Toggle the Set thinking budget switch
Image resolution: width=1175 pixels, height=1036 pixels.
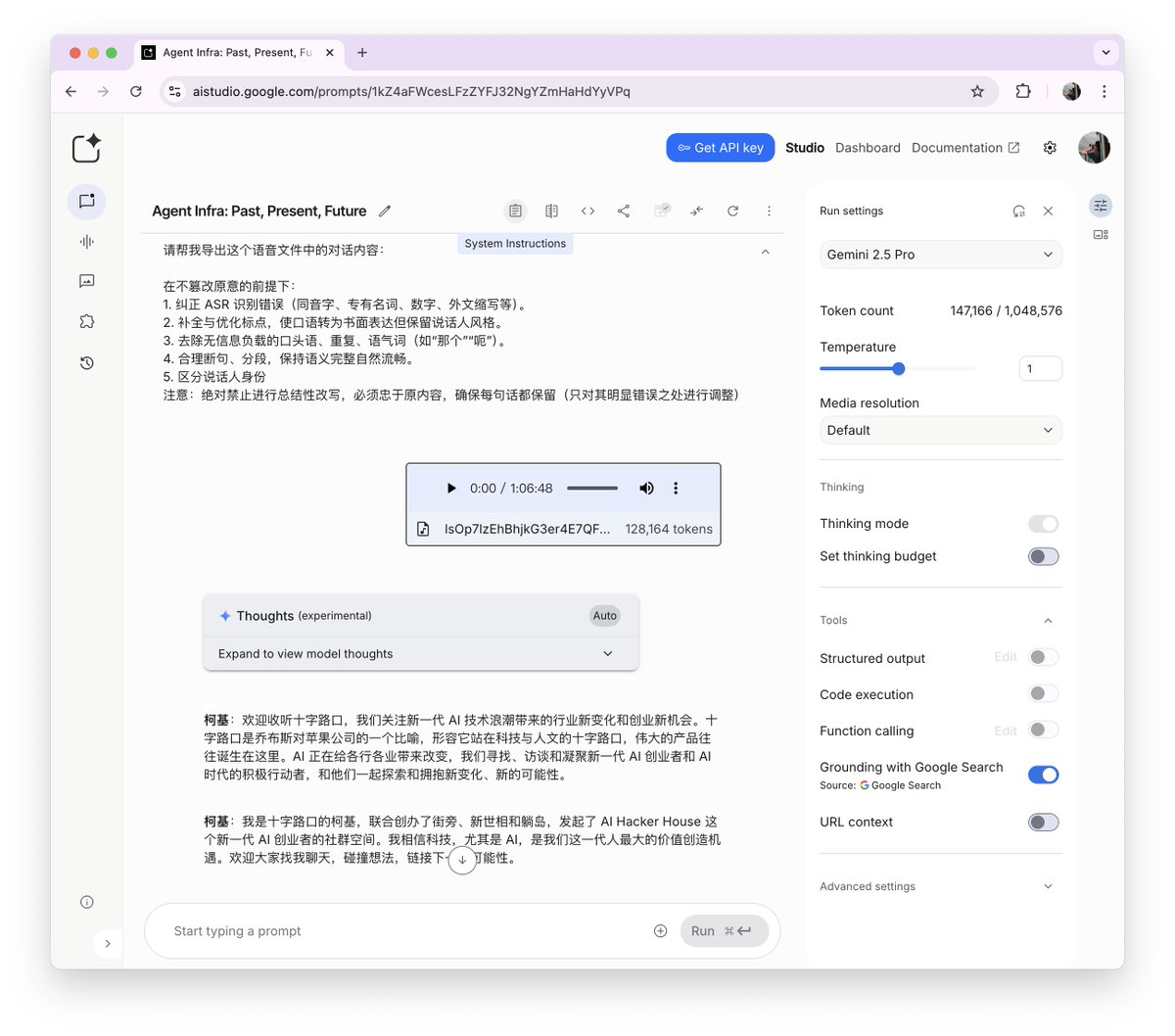1044,556
